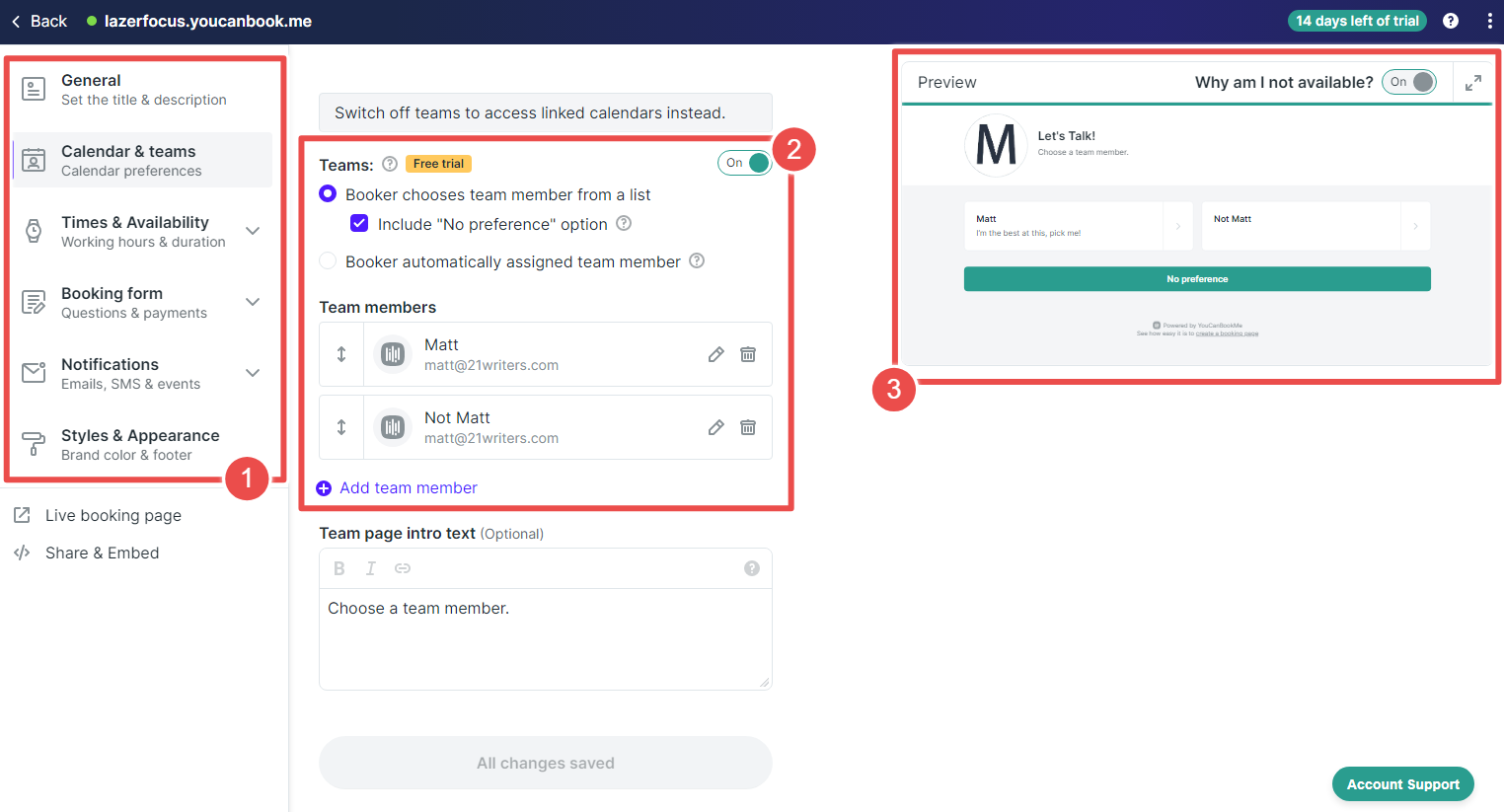Click the edit pencil icon for Matt

pos(716,354)
